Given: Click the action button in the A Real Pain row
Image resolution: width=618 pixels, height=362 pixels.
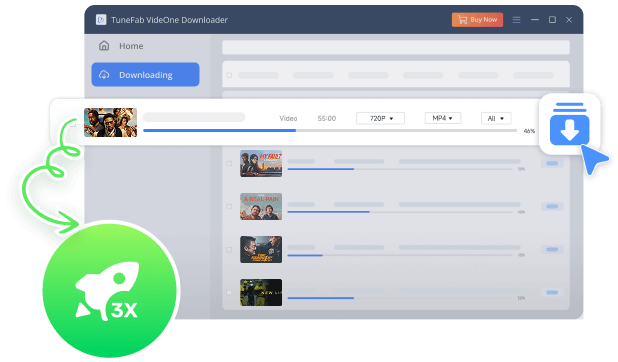Looking at the screenshot, I should [x=552, y=206].
